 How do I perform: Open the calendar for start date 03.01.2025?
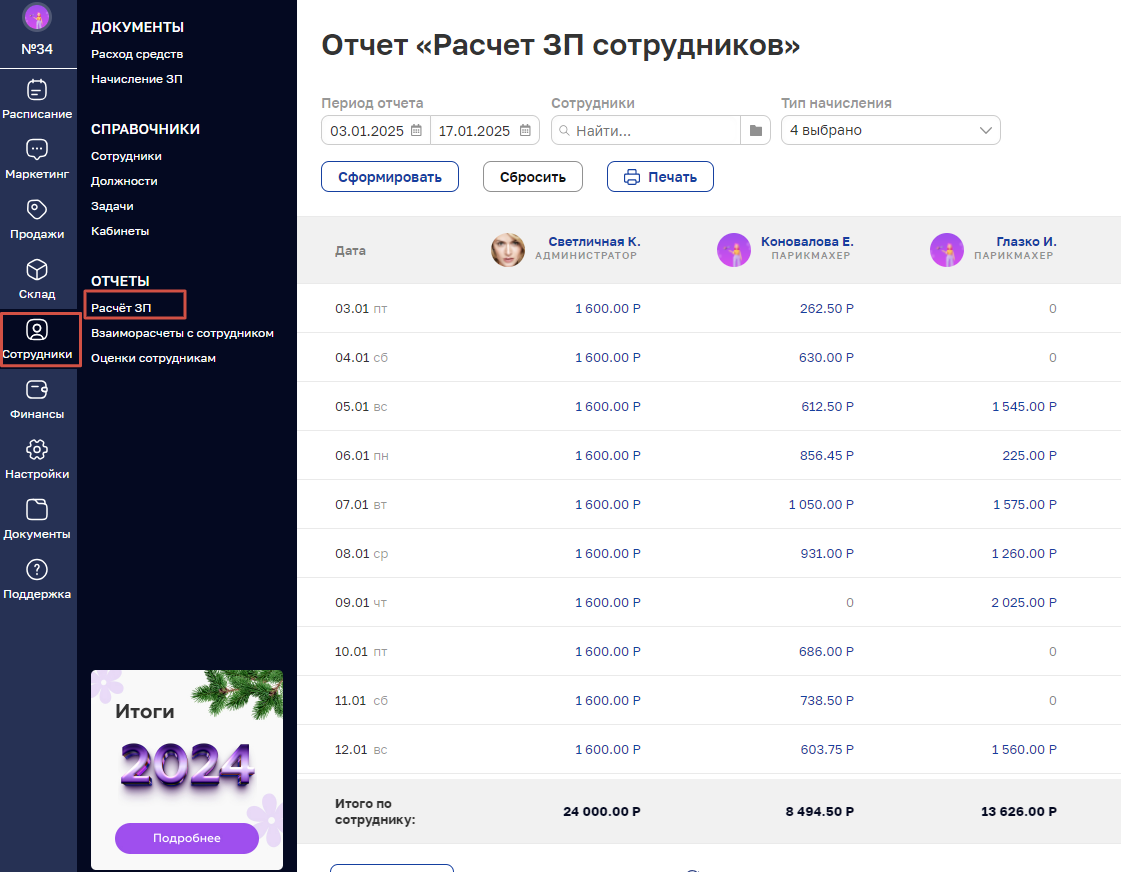point(416,131)
